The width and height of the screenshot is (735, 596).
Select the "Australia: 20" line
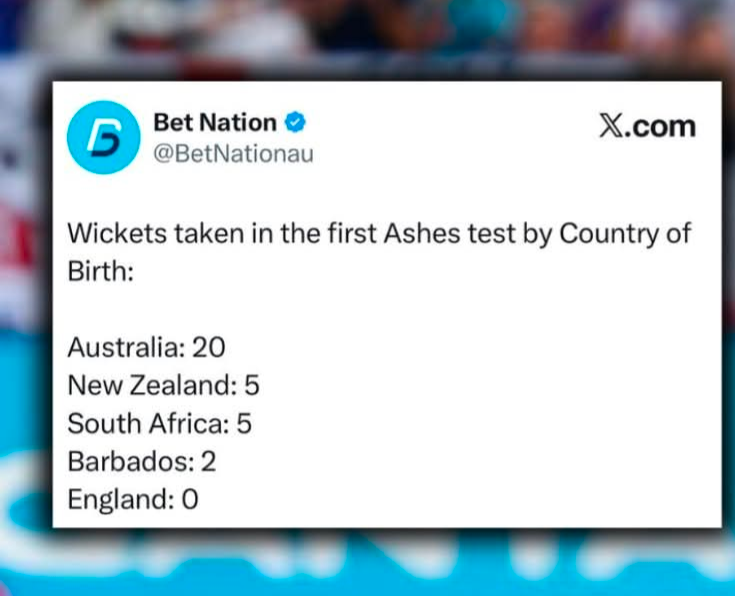tap(146, 347)
